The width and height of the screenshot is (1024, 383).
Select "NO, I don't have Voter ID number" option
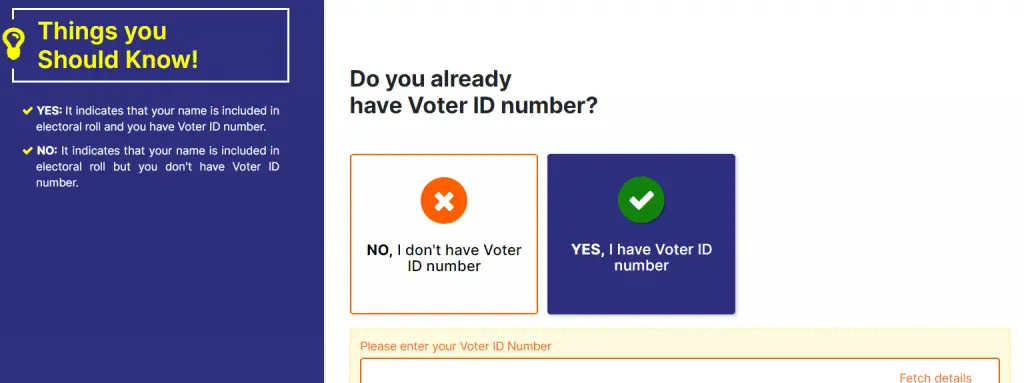click(444, 234)
